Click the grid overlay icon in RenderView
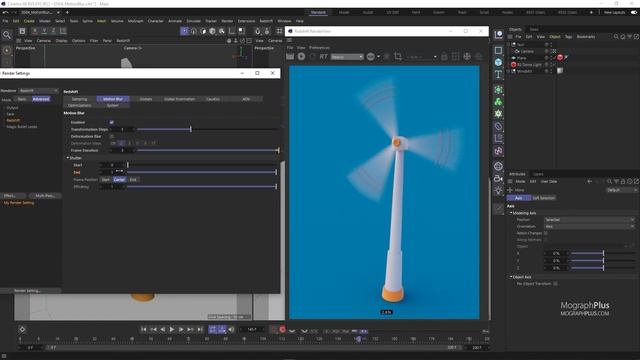640x360 pixels. pos(456,57)
